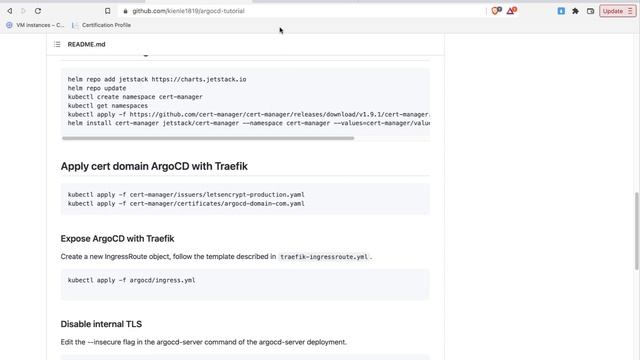Image resolution: width=640 pixels, height=360 pixels.
Task: Click the 'Disable internal TLS' heading
Action: coord(101,324)
